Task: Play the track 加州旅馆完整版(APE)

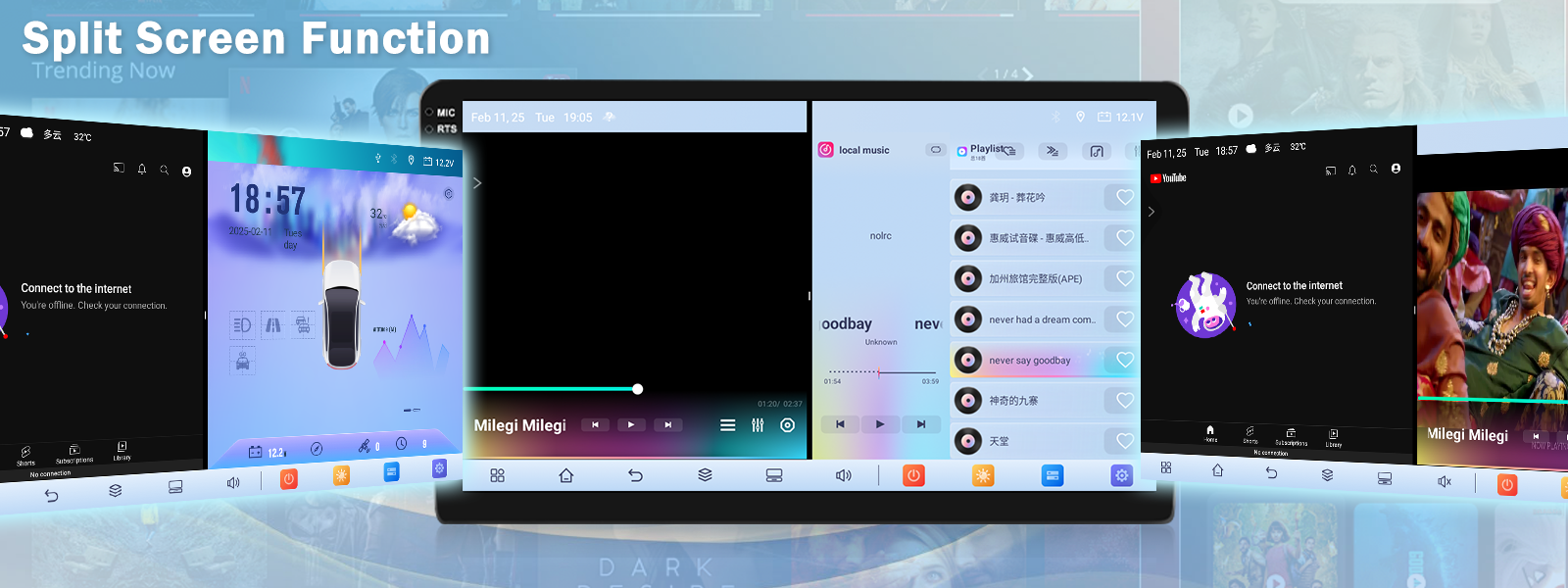Action: 1035,279
